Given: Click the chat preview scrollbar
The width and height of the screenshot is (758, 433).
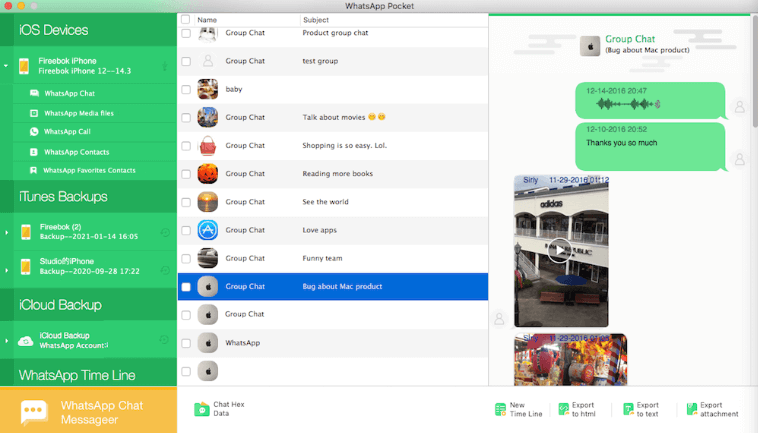Looking at the screenshot, I should coord(755,72).
